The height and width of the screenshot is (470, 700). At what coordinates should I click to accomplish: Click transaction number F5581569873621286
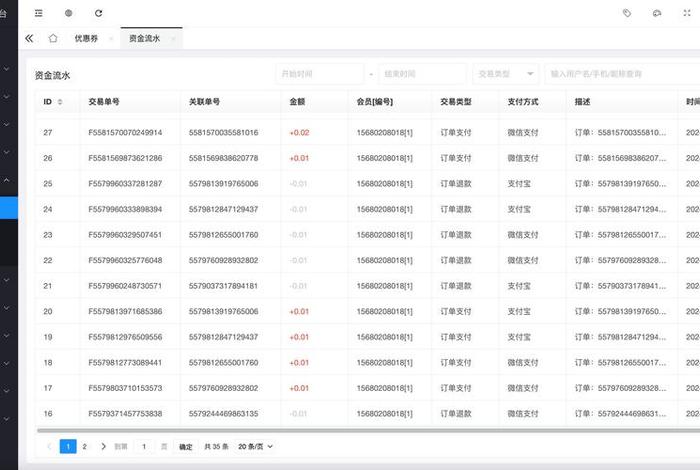[x=125, y=158]
